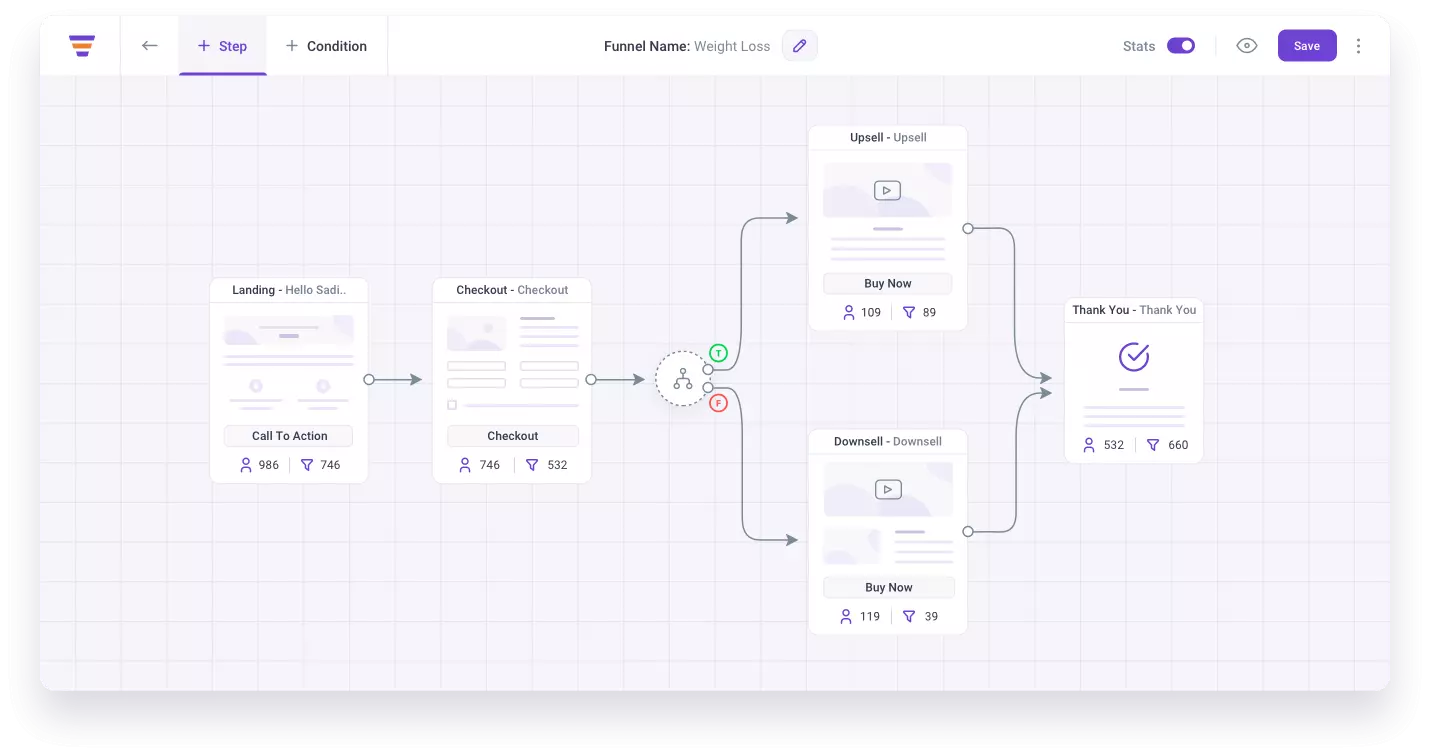Viewport: 1430px width, 756px height.
Task: Open the funnel preview with the eye icon
Action: 1246,45
